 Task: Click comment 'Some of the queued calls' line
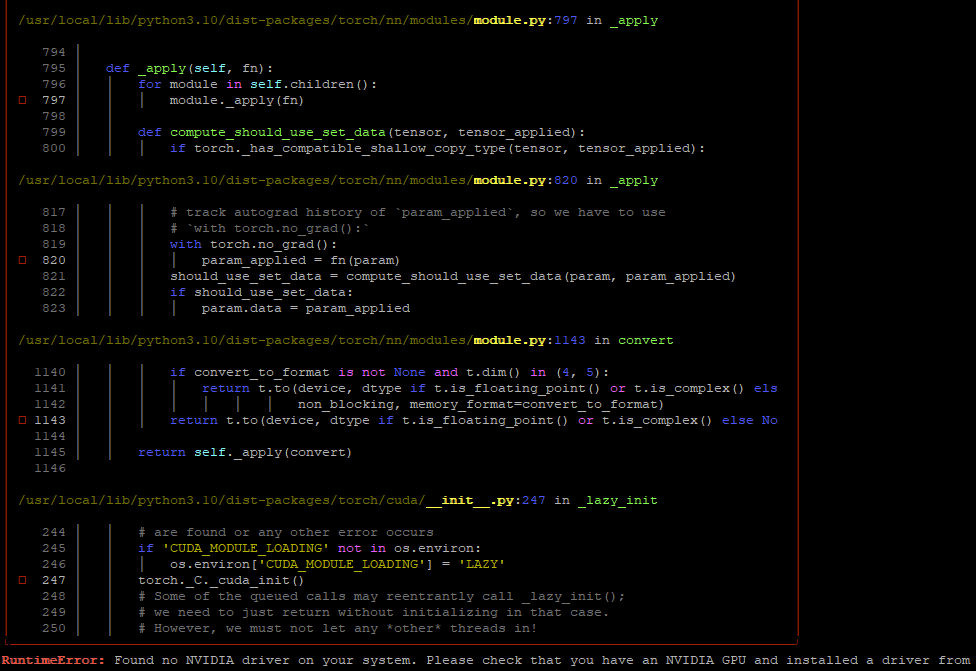click(381, 596)
